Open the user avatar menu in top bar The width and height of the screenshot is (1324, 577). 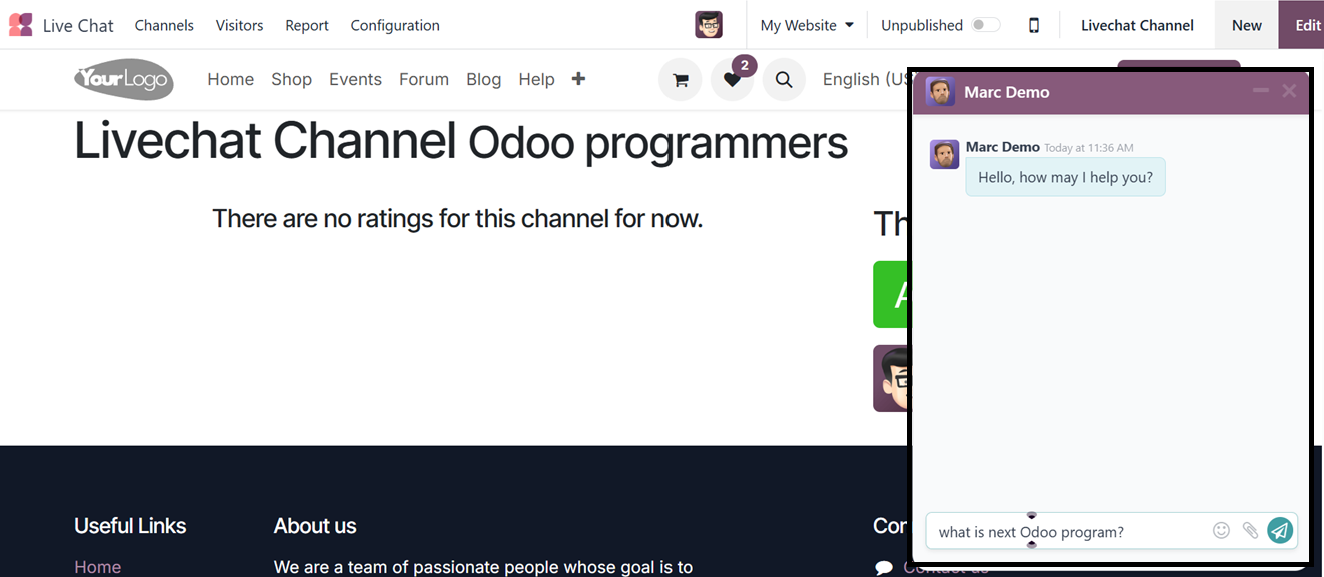click(709, 25)
